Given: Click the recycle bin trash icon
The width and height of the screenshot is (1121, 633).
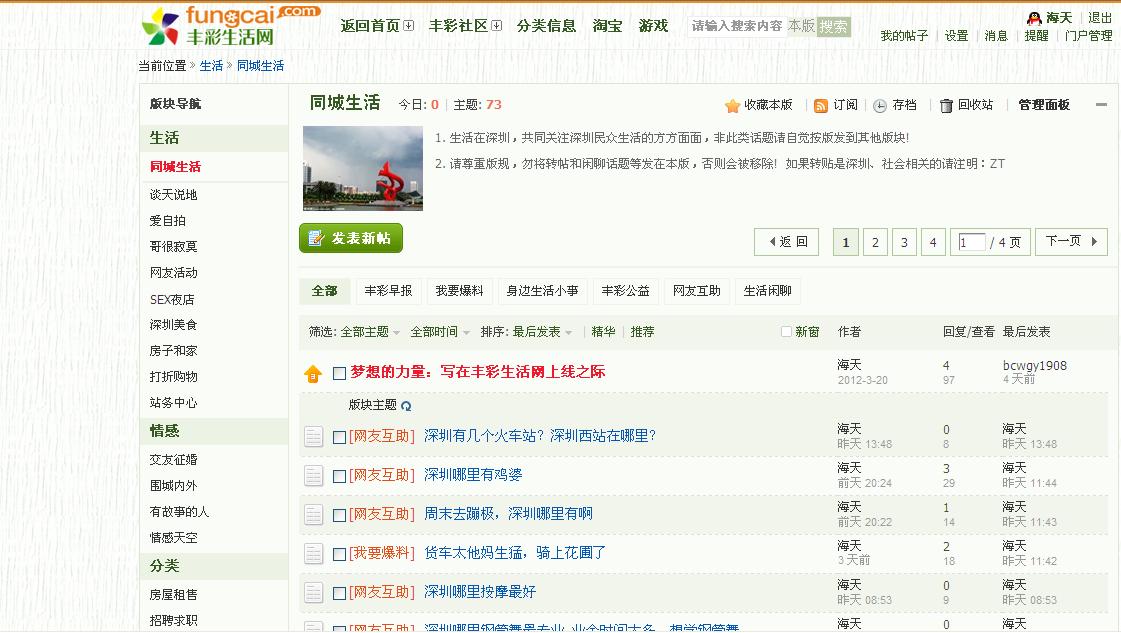Looking at the screenshot, I should tap(946, 106).
